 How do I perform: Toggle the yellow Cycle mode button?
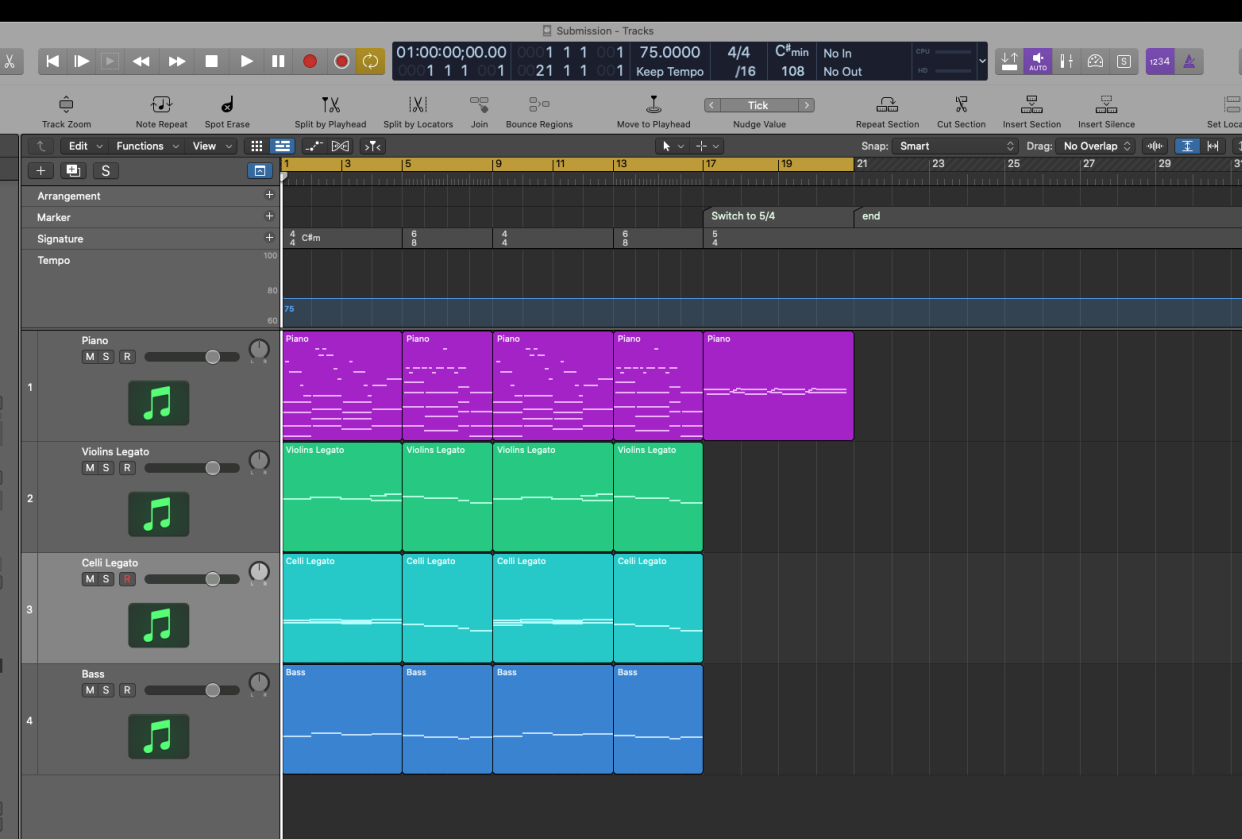click(x=370, y=61)
